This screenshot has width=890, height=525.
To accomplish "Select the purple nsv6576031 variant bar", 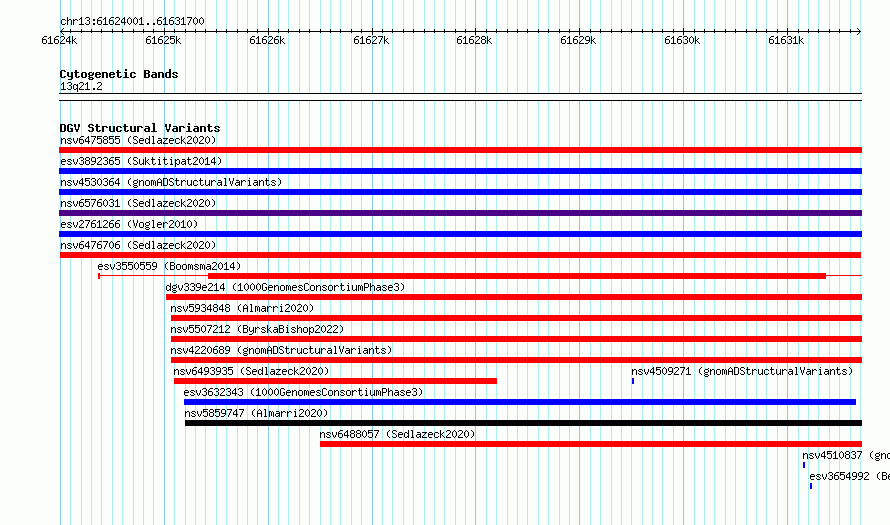I will coord(460,213).
